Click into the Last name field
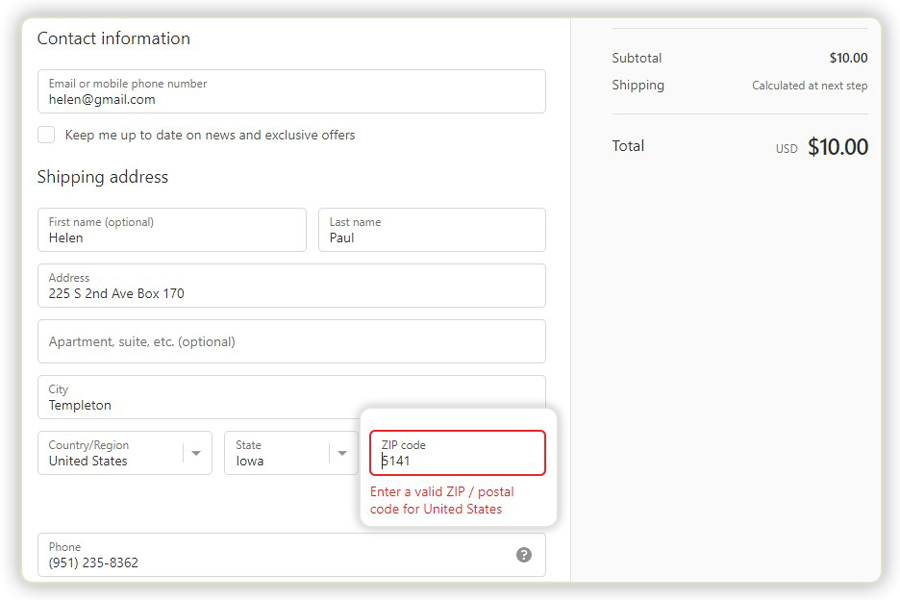The height and width of the screenshot is (600, 900). coord(432,230)
